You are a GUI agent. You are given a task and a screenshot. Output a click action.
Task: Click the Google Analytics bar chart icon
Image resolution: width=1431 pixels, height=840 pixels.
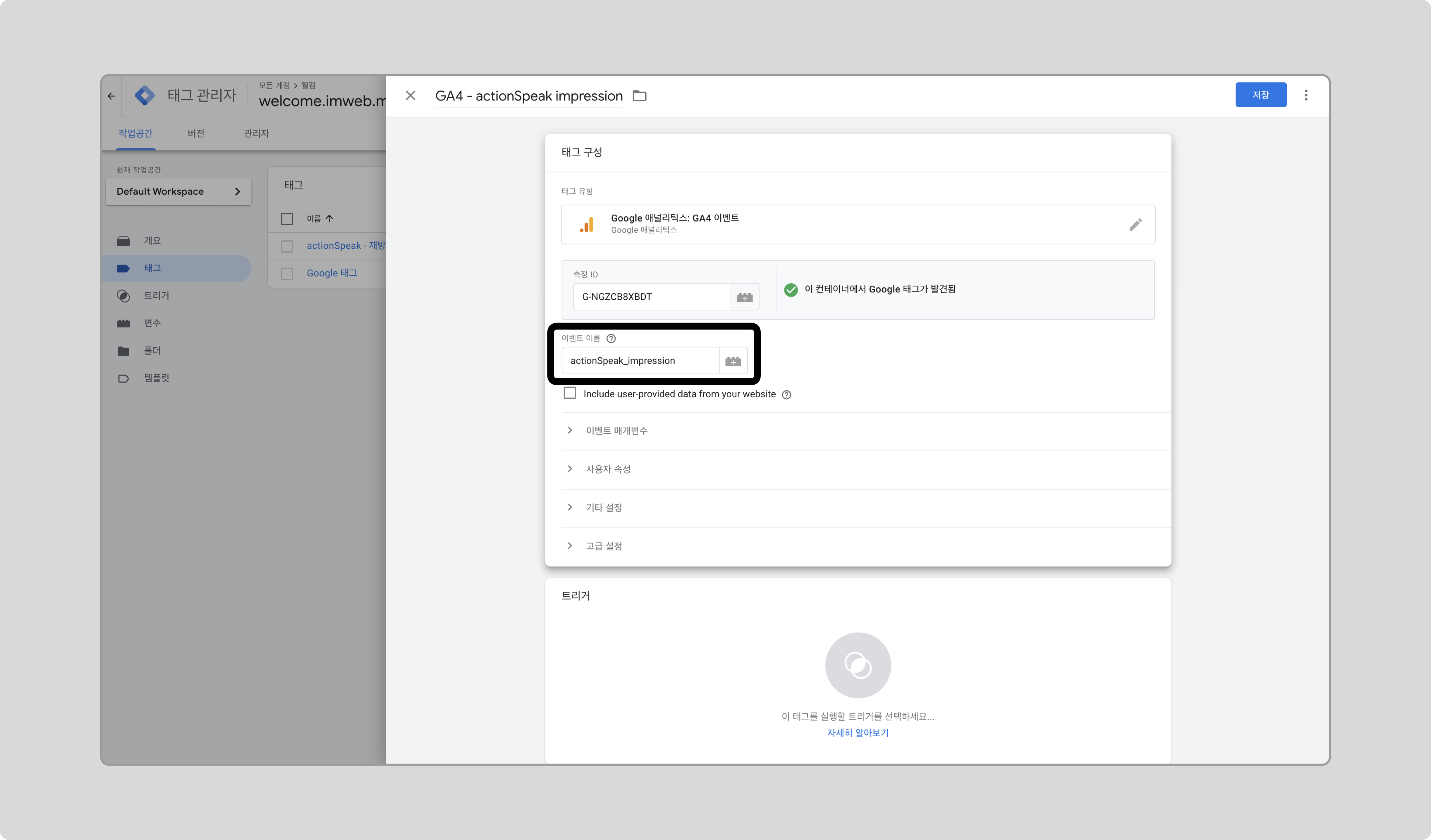coord(587,224)
